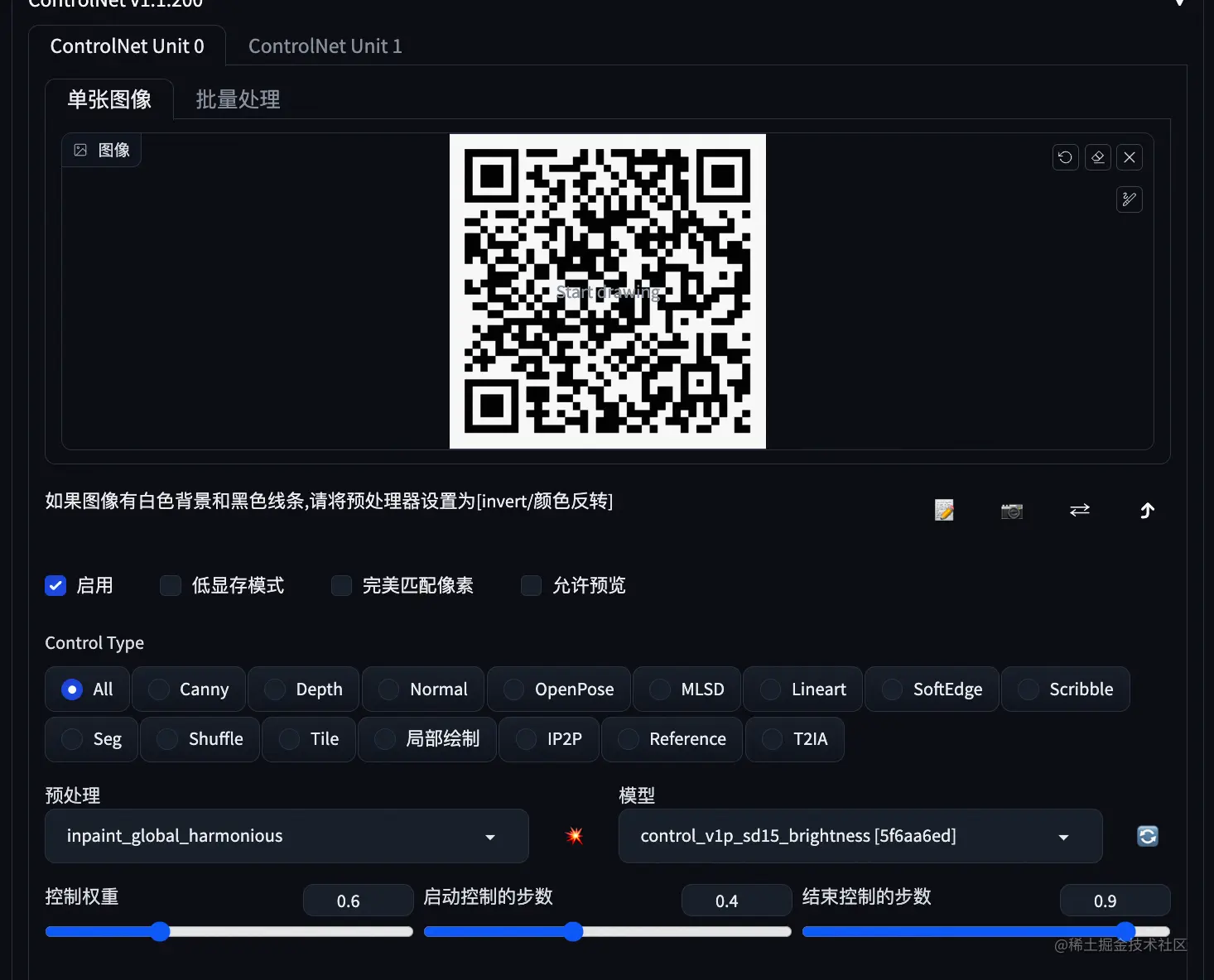Image resolution: width=1214 pixels, height=980 pixels.
Task: Enable 低显存模式 low VRAM checkbox
Action: 171,586
